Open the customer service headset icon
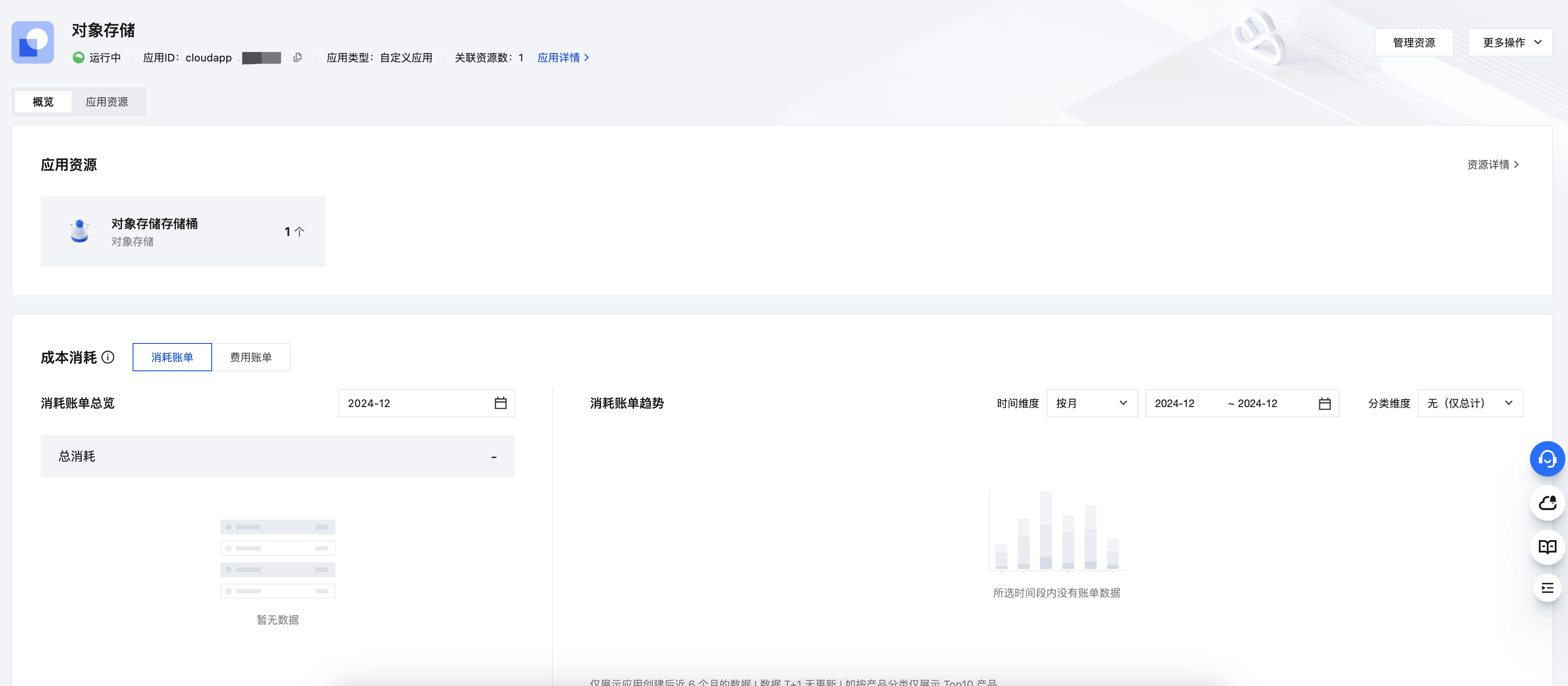The image size is (1568, 686). tap(1547, 459)
